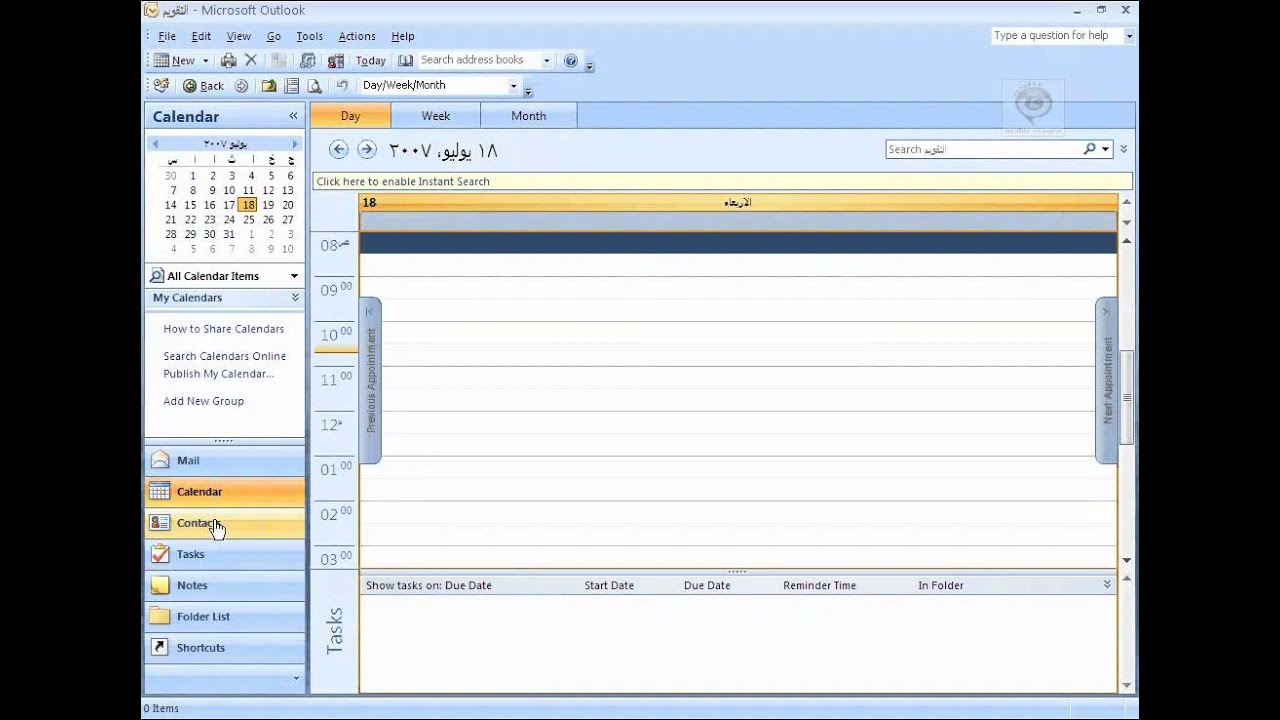
Task: Click the Next Appointment side tab
Action: tap(1106, 380)
